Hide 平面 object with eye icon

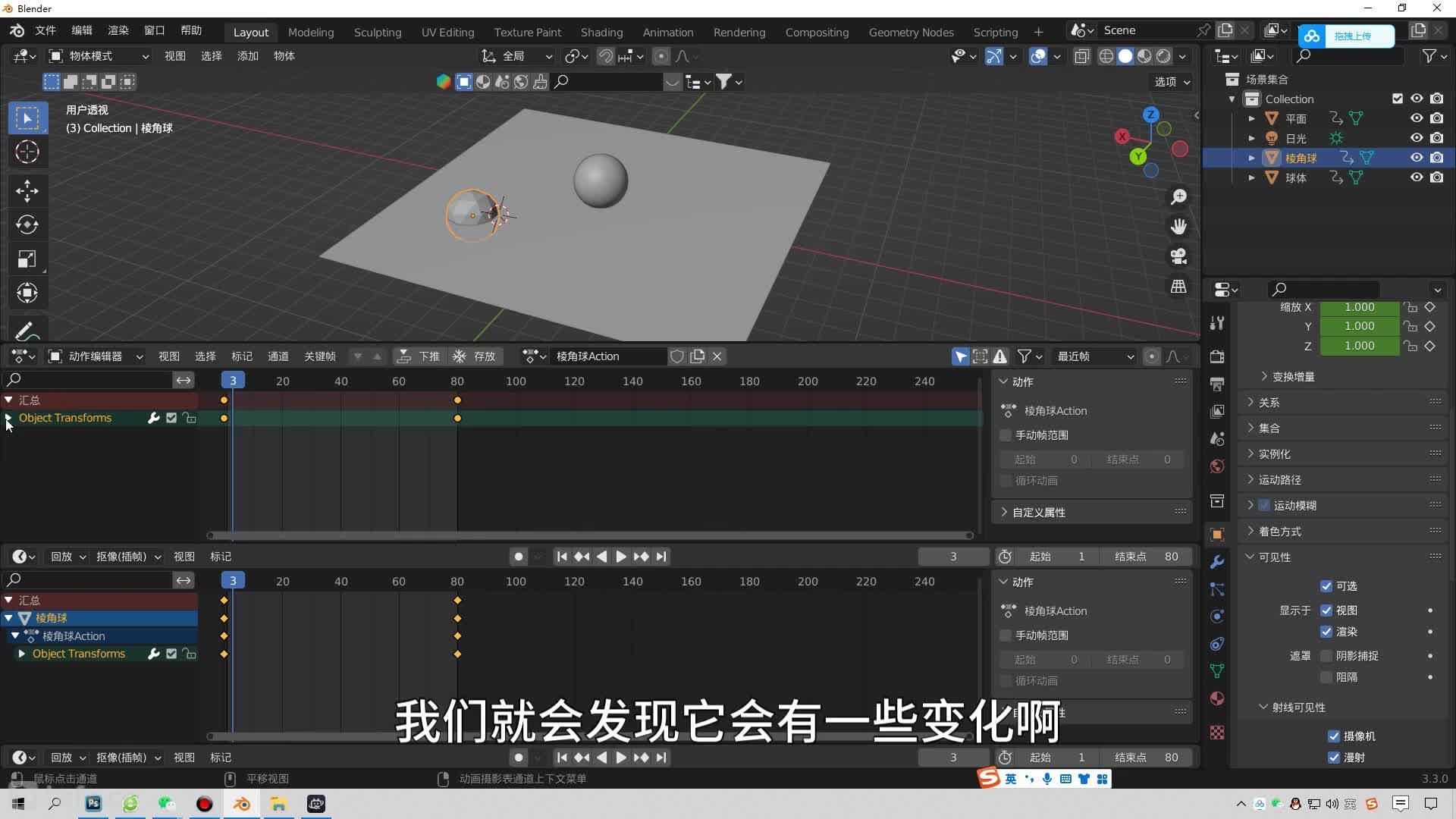[1417, 118]
